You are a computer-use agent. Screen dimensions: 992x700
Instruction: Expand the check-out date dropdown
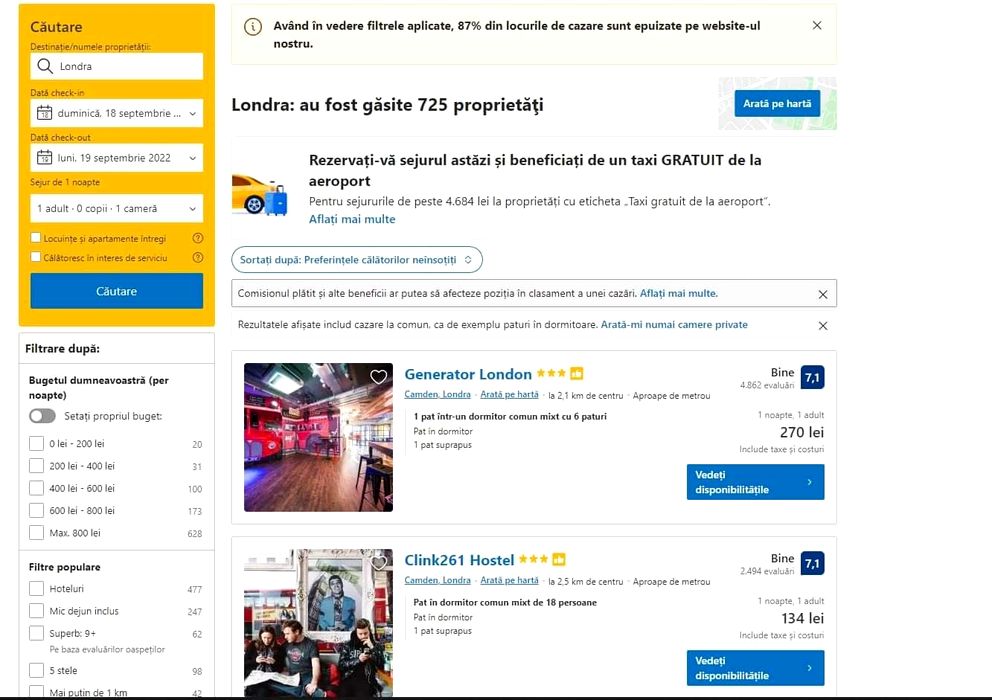tap(116, 158)
